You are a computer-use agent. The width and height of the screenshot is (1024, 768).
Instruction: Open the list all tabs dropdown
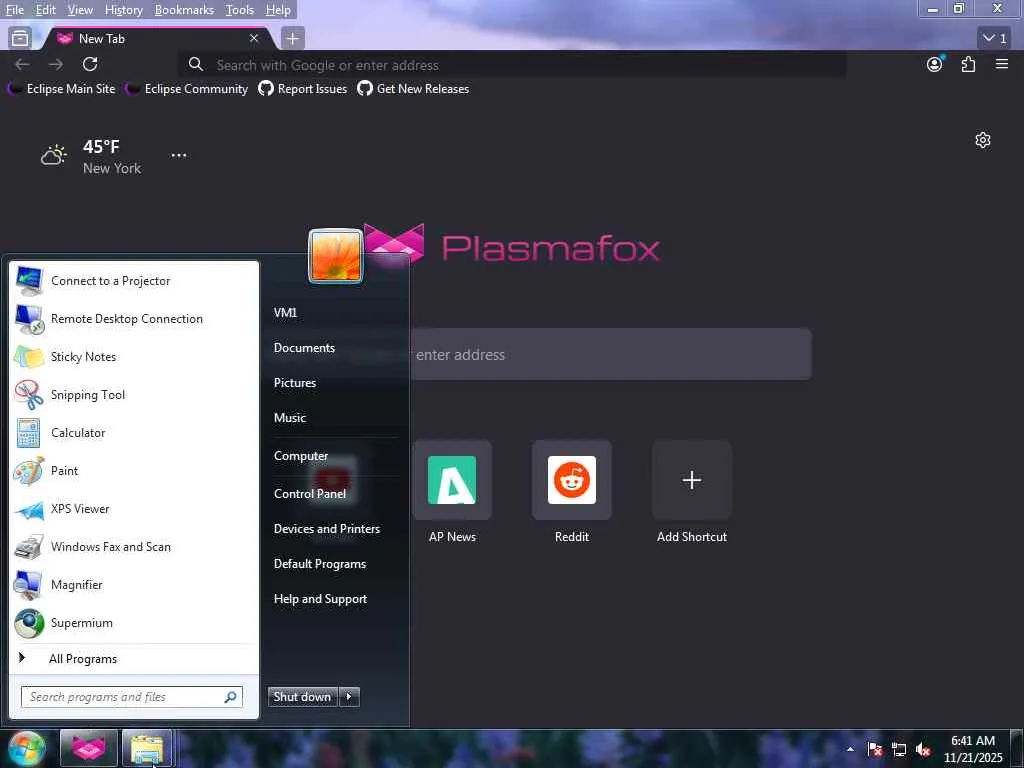point(995,39)
